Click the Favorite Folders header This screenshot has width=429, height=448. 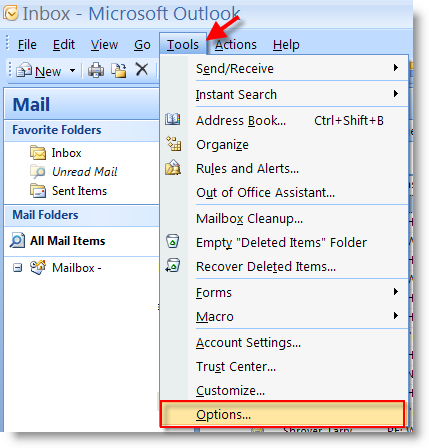click(82, 131)
